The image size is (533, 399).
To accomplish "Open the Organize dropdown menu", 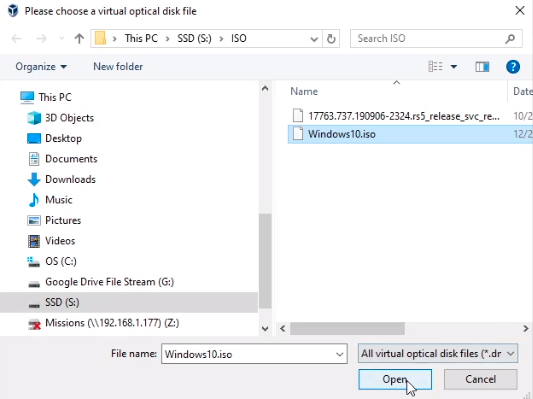I will pos(41,67).
